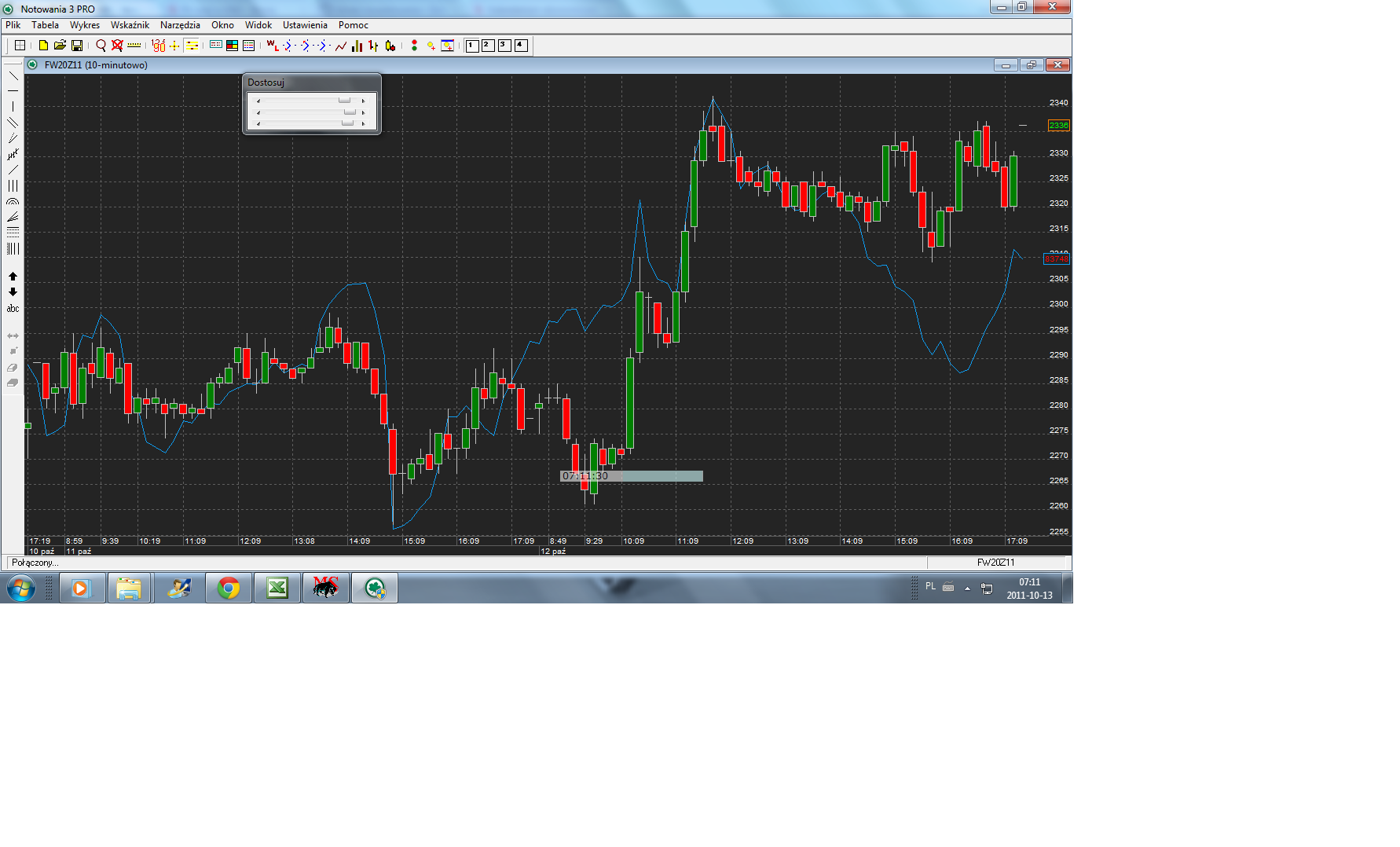Click the red numbers quotes icon
Viewport: 1400px width, 847px height.
click(159, 46)
